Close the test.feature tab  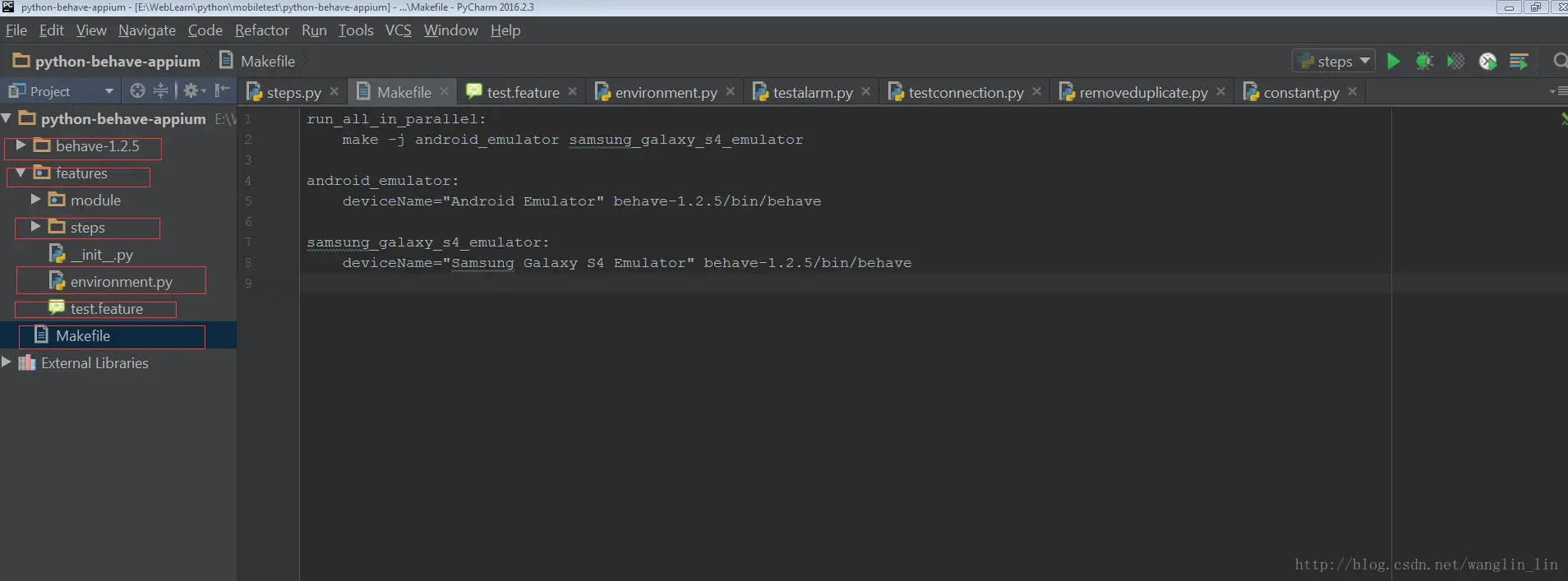point(572,91)
